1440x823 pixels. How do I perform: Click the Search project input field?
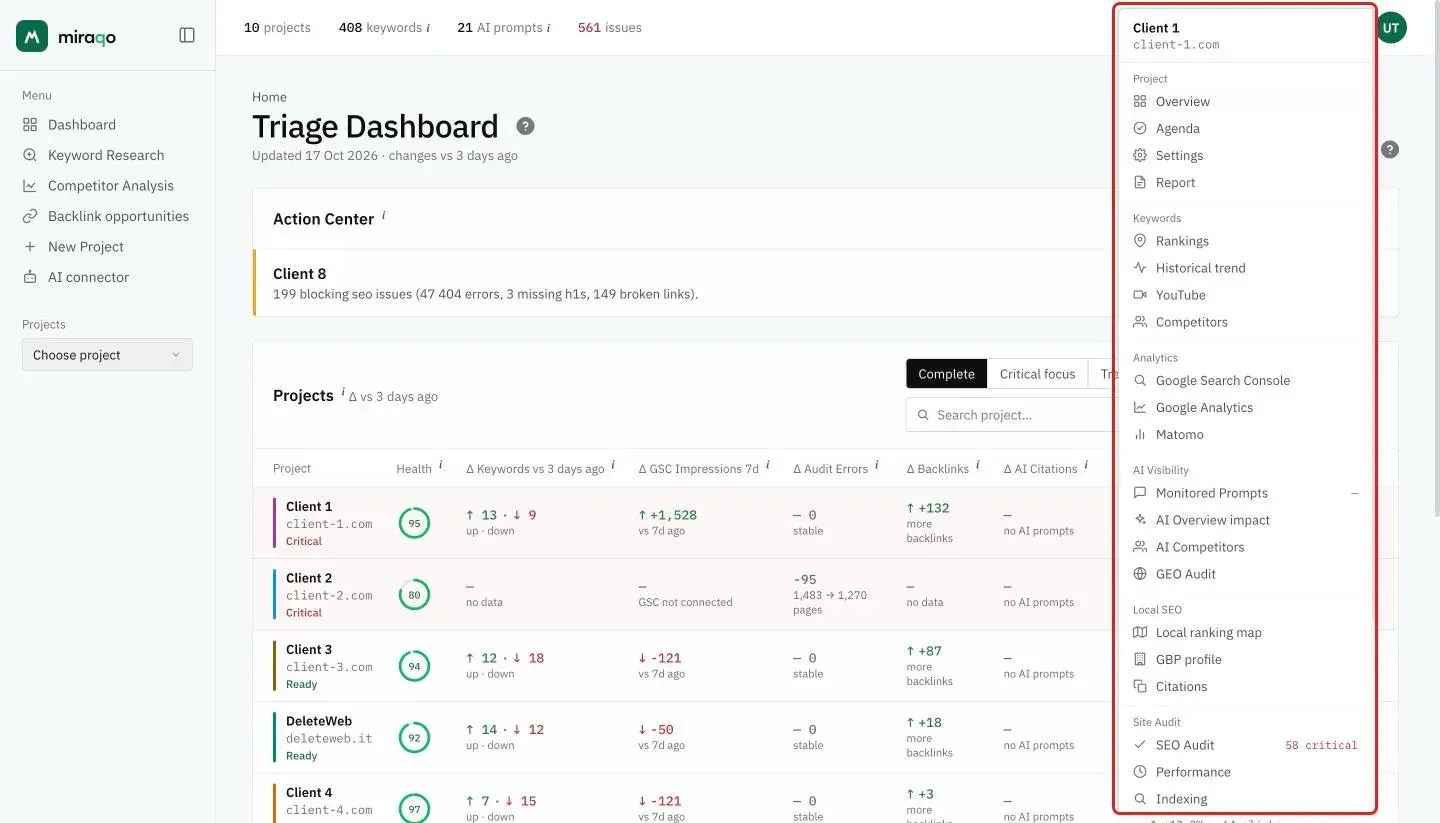1010,415
